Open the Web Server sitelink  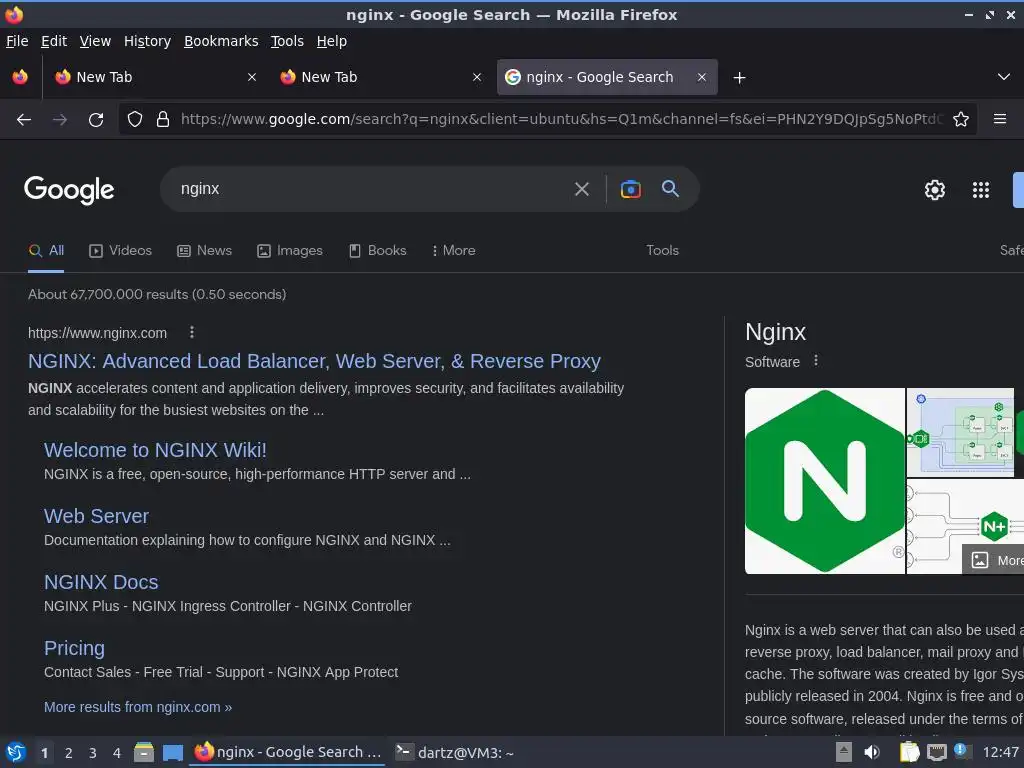coord(96,516)
